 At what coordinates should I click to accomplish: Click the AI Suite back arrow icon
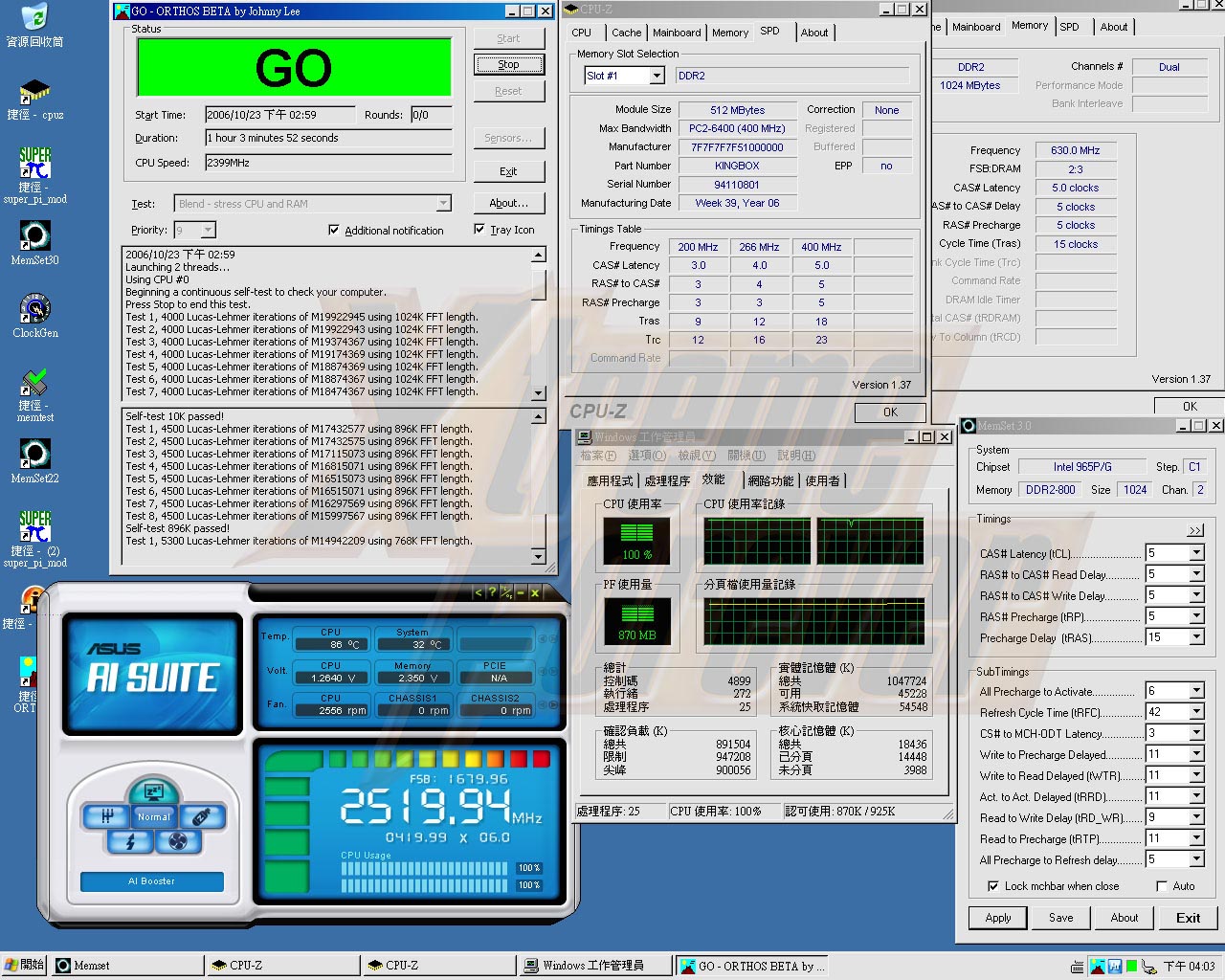coord(479,593)
